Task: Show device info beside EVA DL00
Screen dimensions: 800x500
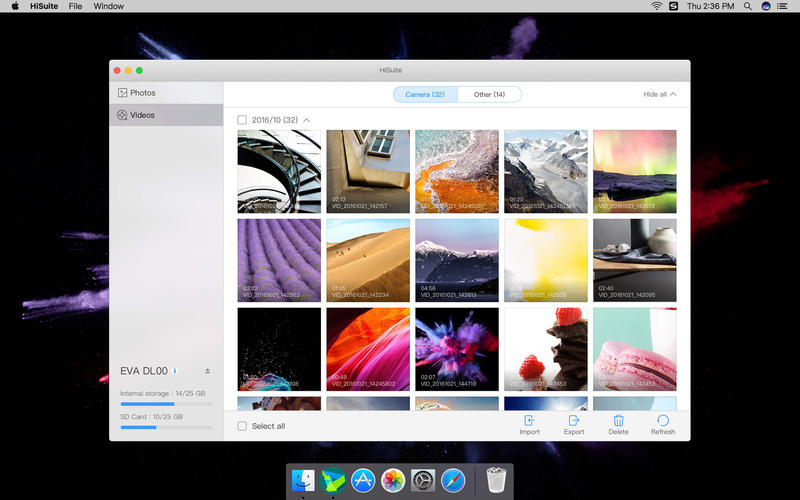Action: (174, 371)
